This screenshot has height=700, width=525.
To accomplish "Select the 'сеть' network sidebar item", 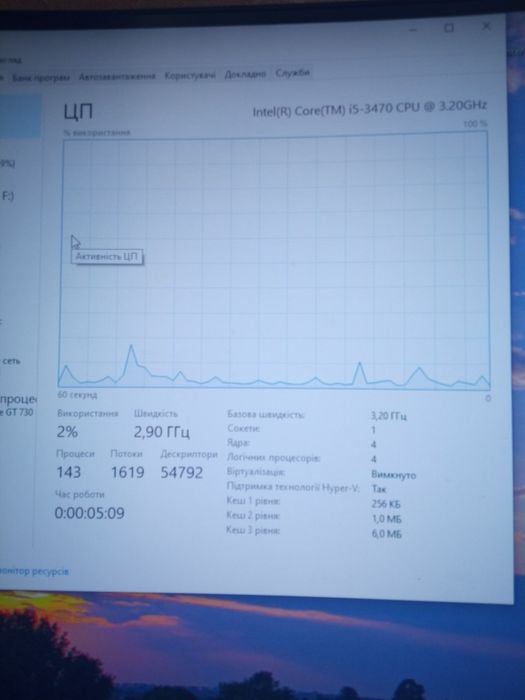I will point(11,361).
